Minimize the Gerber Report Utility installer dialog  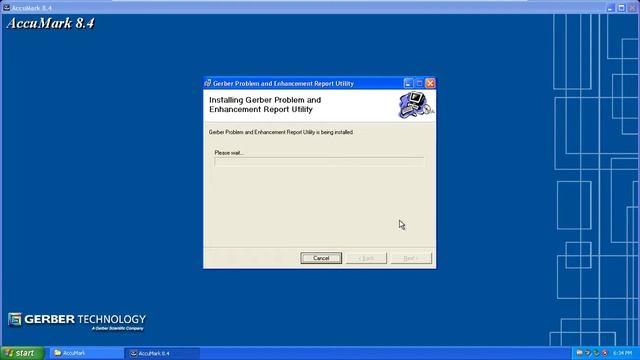click(x=408, y=83)
